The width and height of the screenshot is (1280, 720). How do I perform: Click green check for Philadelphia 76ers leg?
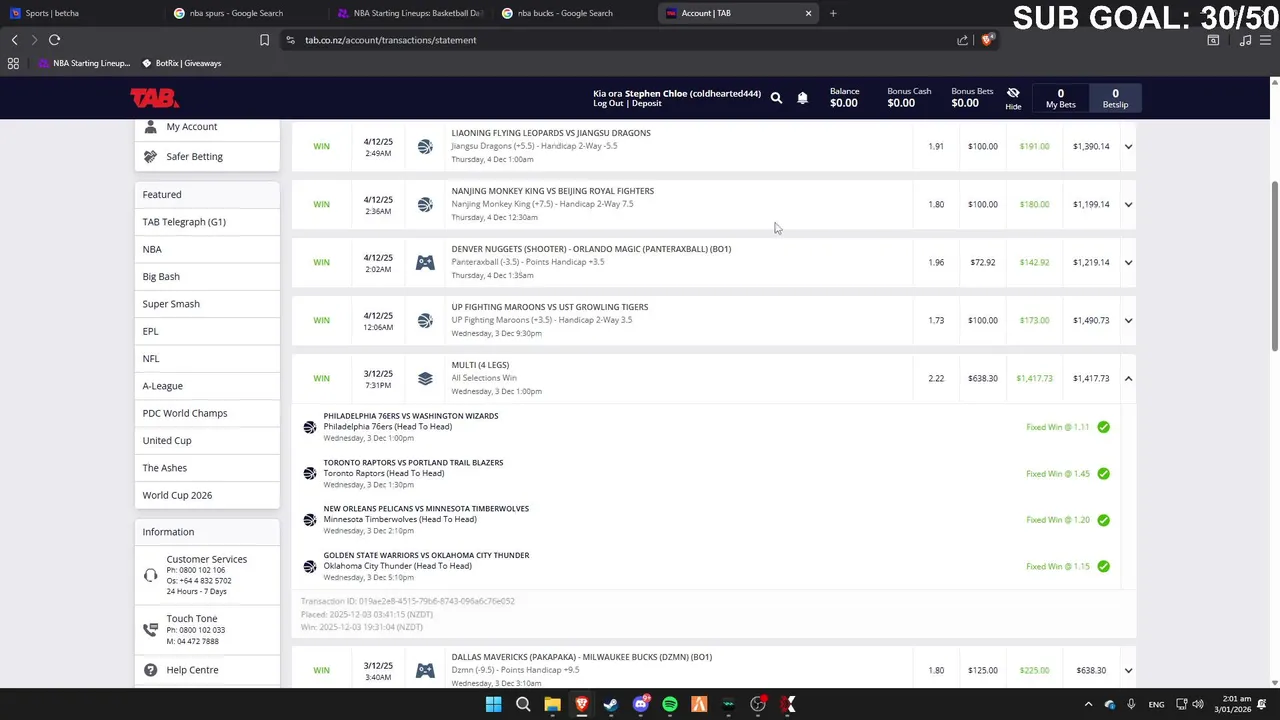tap(1103, 427)
